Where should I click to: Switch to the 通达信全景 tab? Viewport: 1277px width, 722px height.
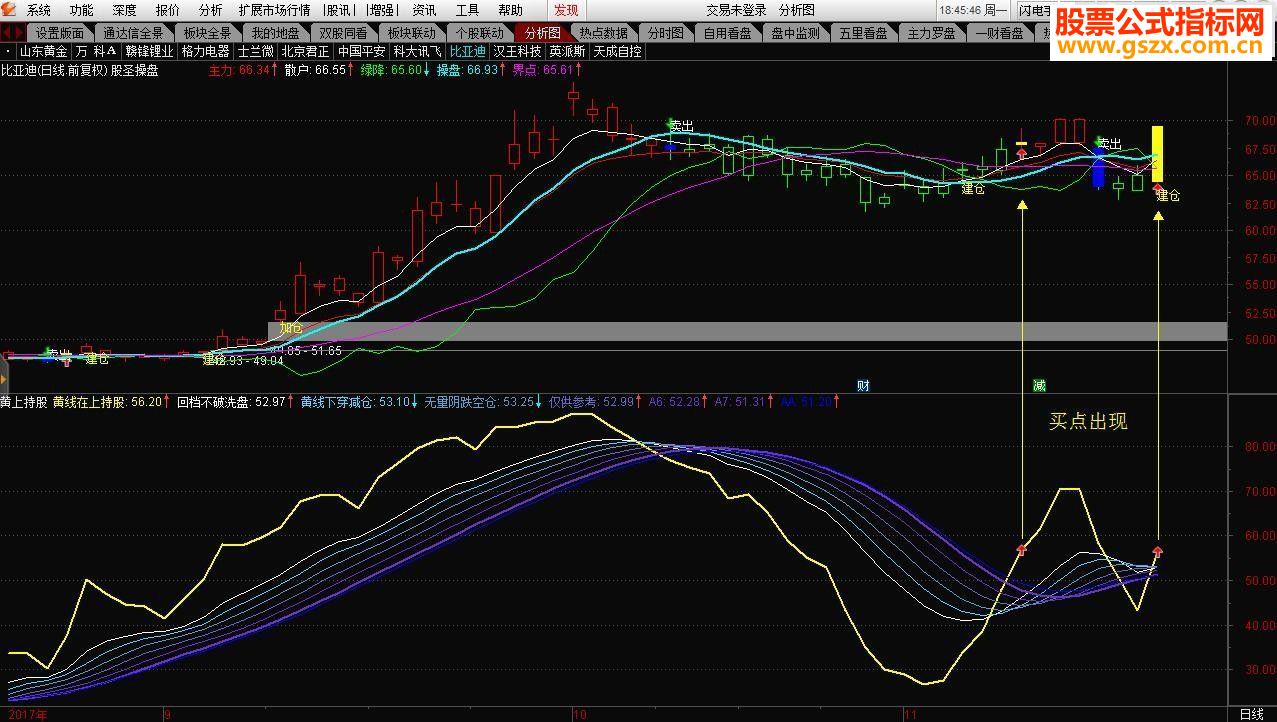133,33
